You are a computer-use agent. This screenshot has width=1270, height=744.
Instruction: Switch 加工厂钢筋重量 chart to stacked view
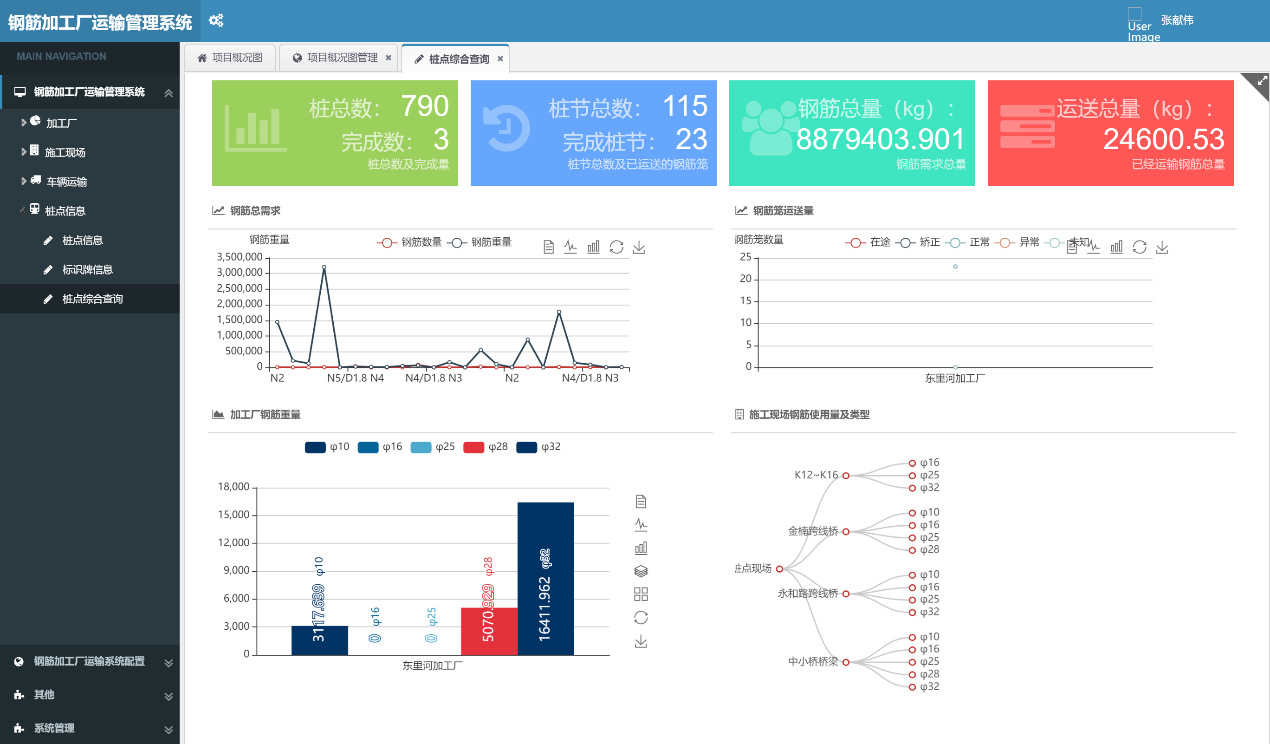pos(641,570)
